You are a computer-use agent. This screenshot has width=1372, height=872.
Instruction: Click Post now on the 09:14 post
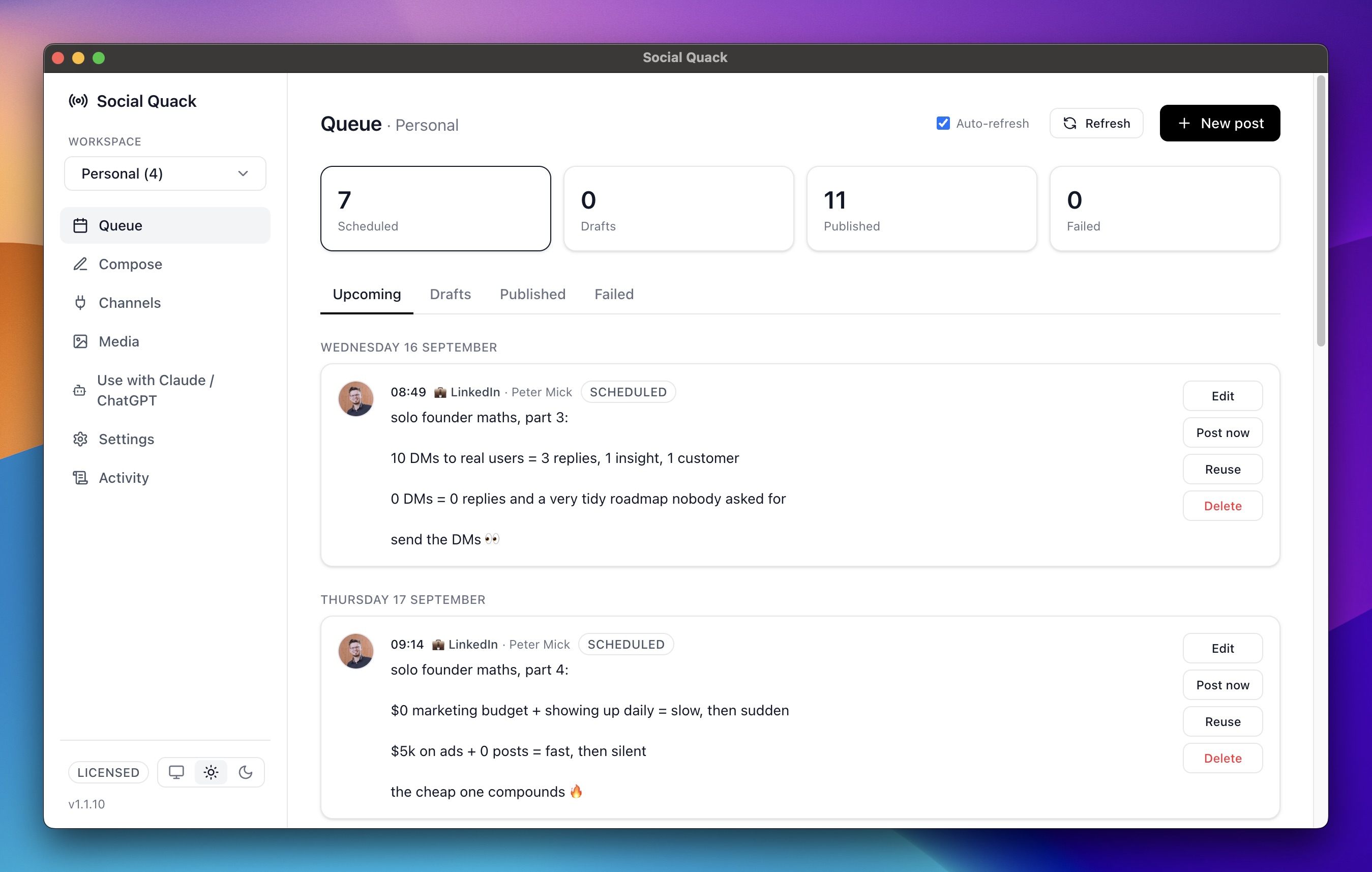tap(1222, 685)
